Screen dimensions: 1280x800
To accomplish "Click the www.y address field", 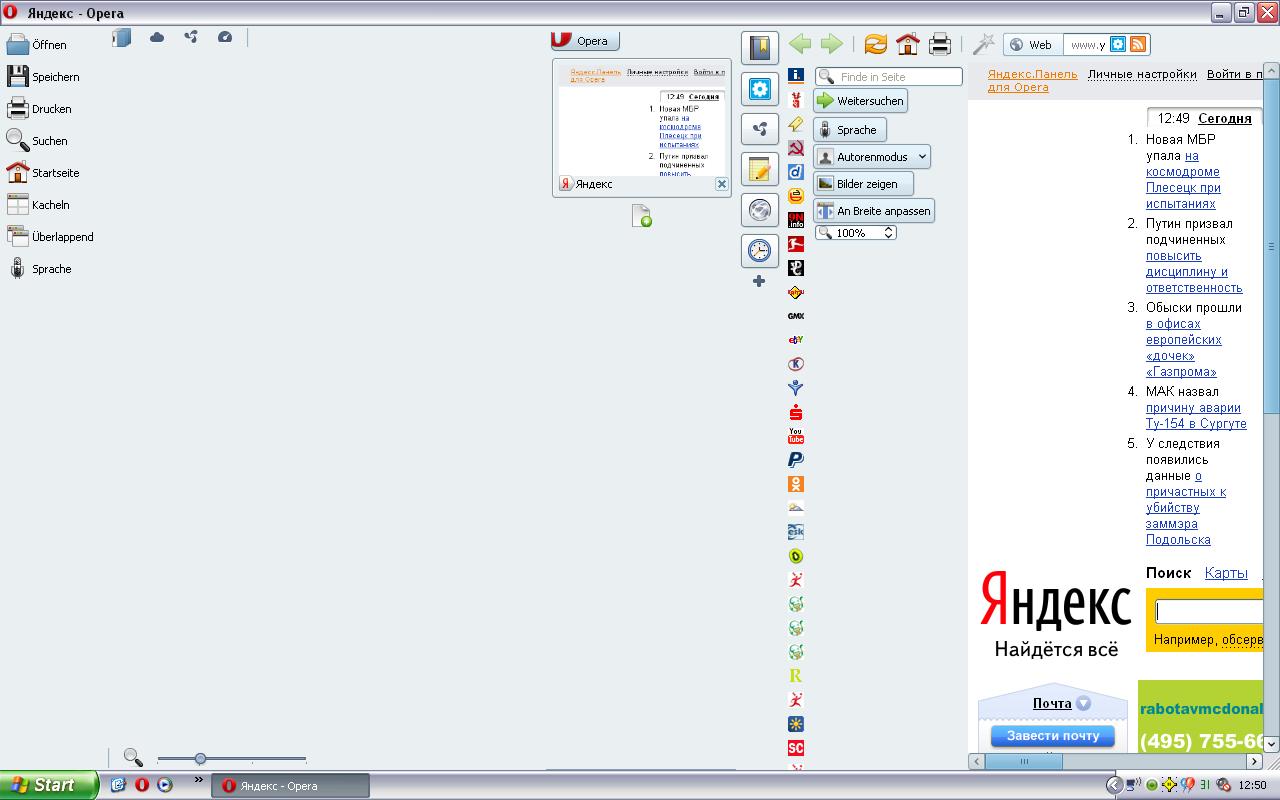I will pos(1087,44).
